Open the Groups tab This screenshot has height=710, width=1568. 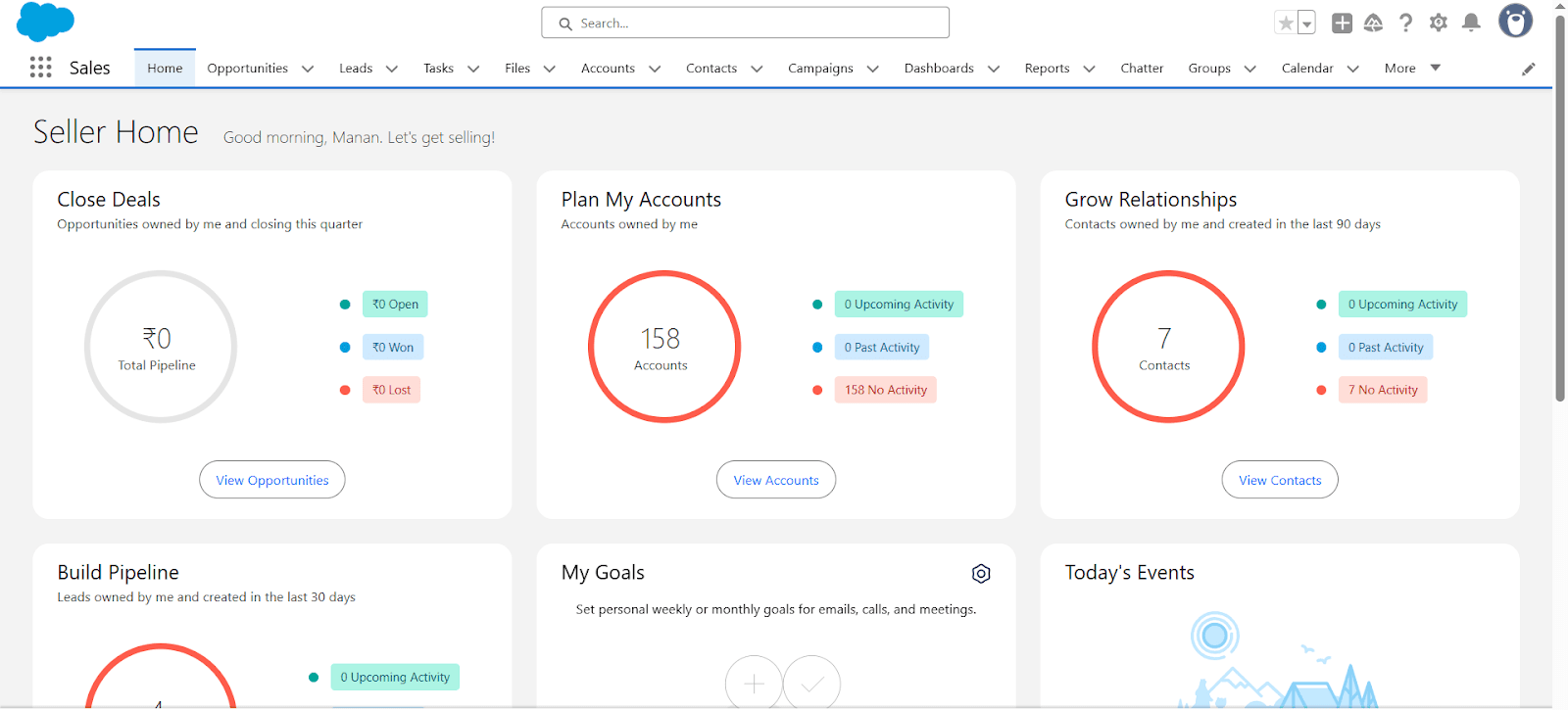click(1209, 68)
